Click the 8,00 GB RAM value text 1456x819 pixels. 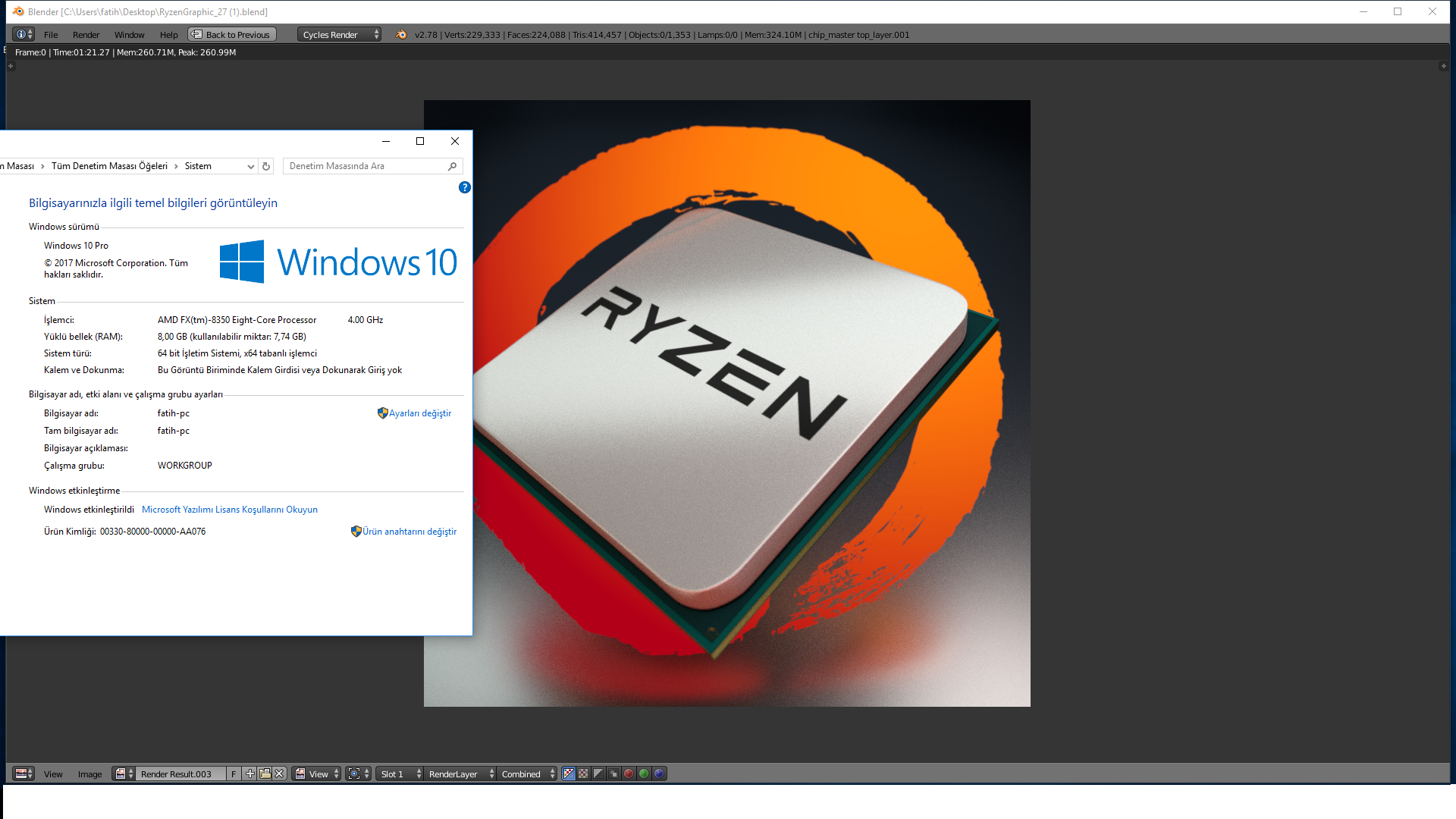coord(232,337)
